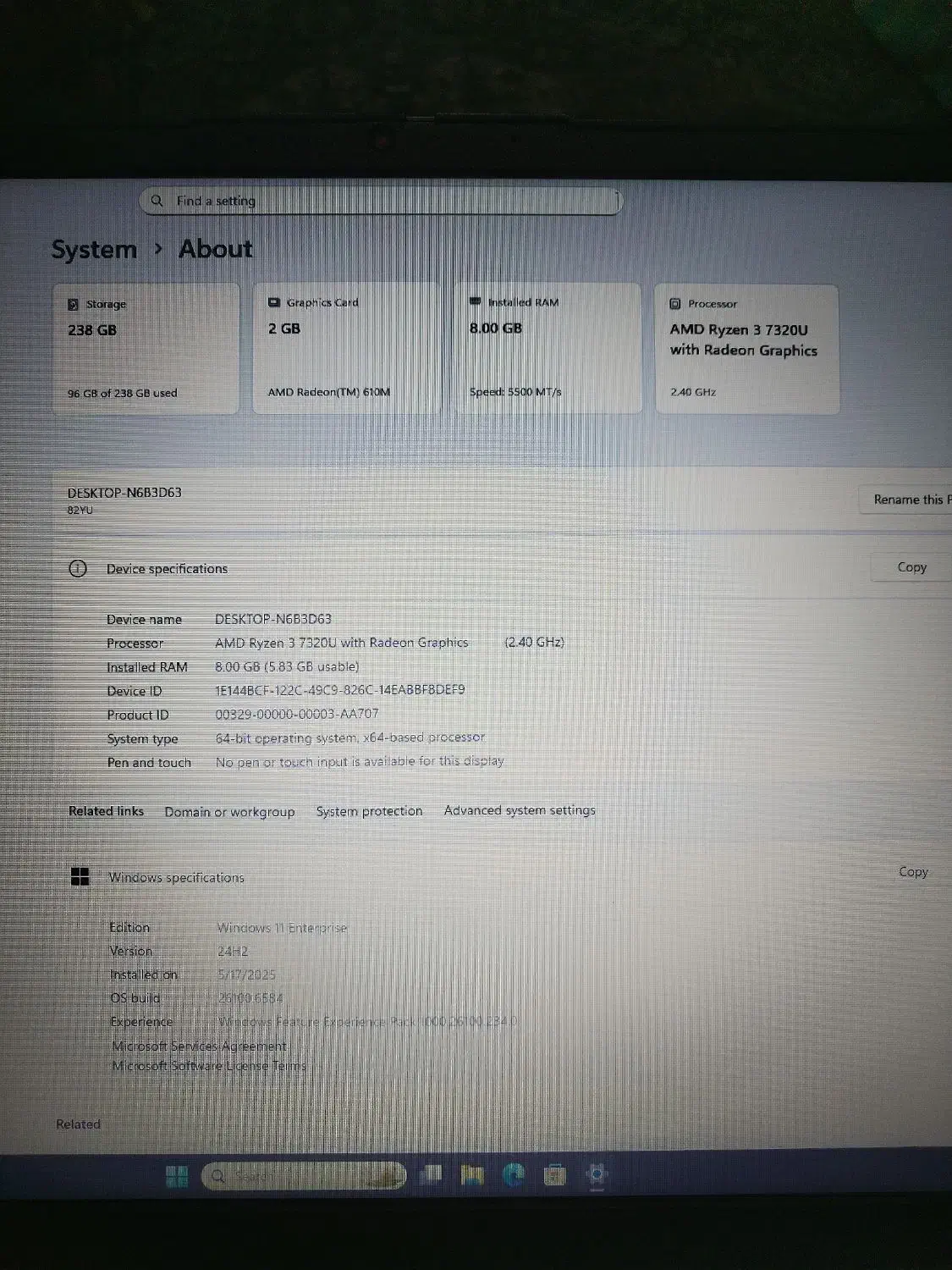
Task: Select the 64-bit operating system value
Action: point(350,737)
